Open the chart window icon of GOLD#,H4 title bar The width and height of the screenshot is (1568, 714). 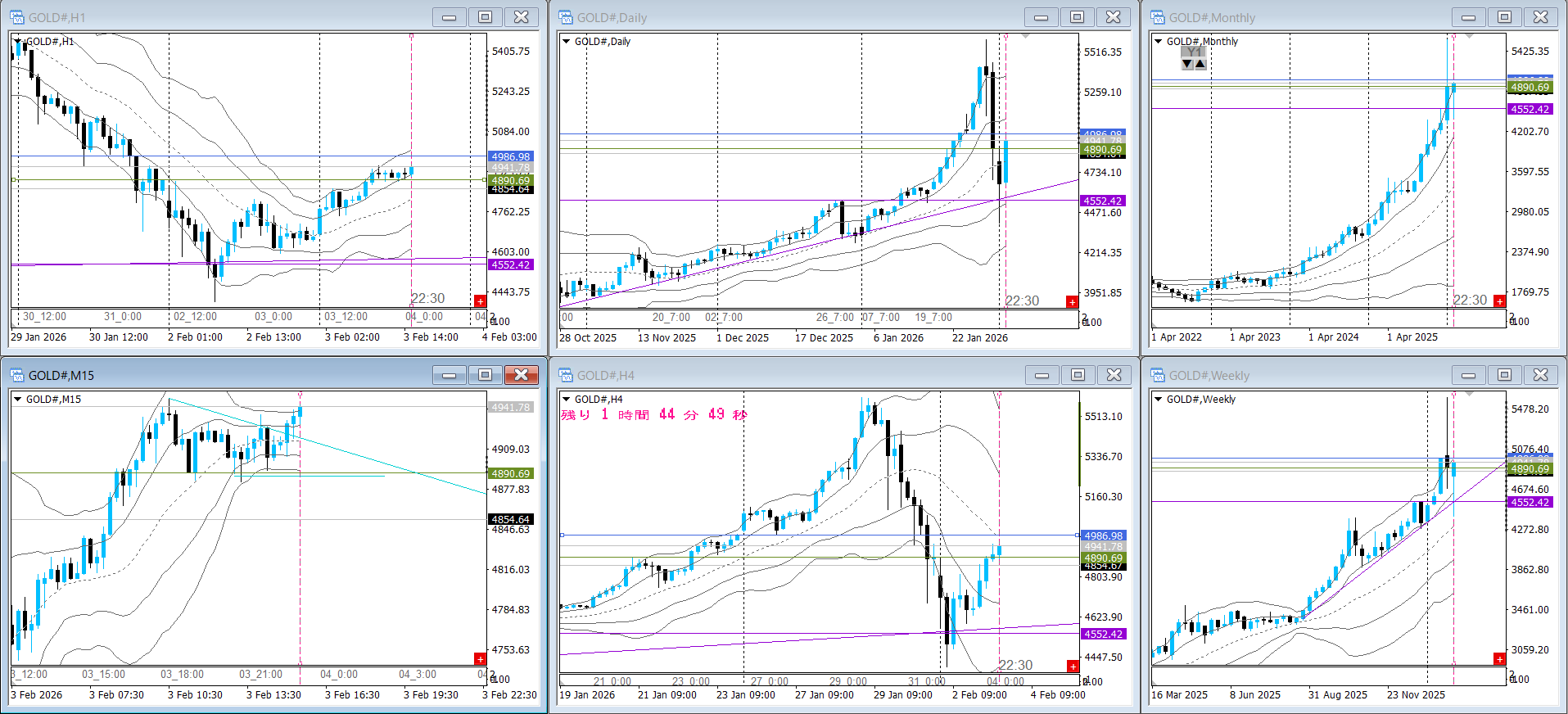pyautogui.click(x=565, y=375)
